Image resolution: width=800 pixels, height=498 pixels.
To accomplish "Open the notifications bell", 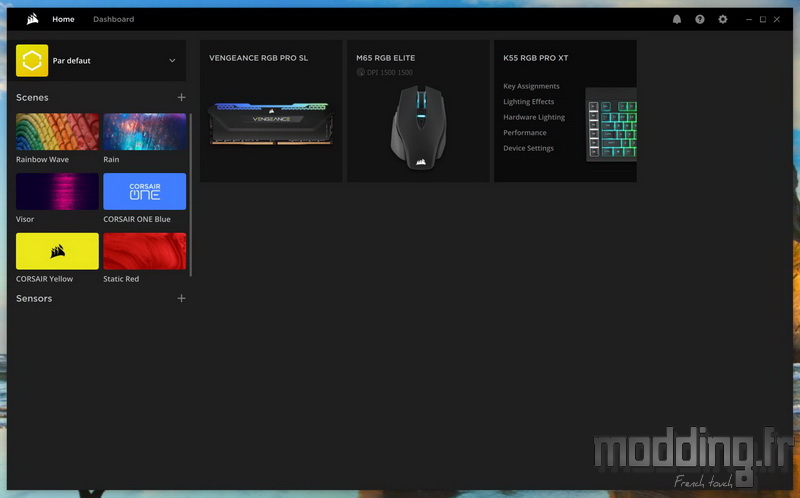I will click(x=677, y=19).
